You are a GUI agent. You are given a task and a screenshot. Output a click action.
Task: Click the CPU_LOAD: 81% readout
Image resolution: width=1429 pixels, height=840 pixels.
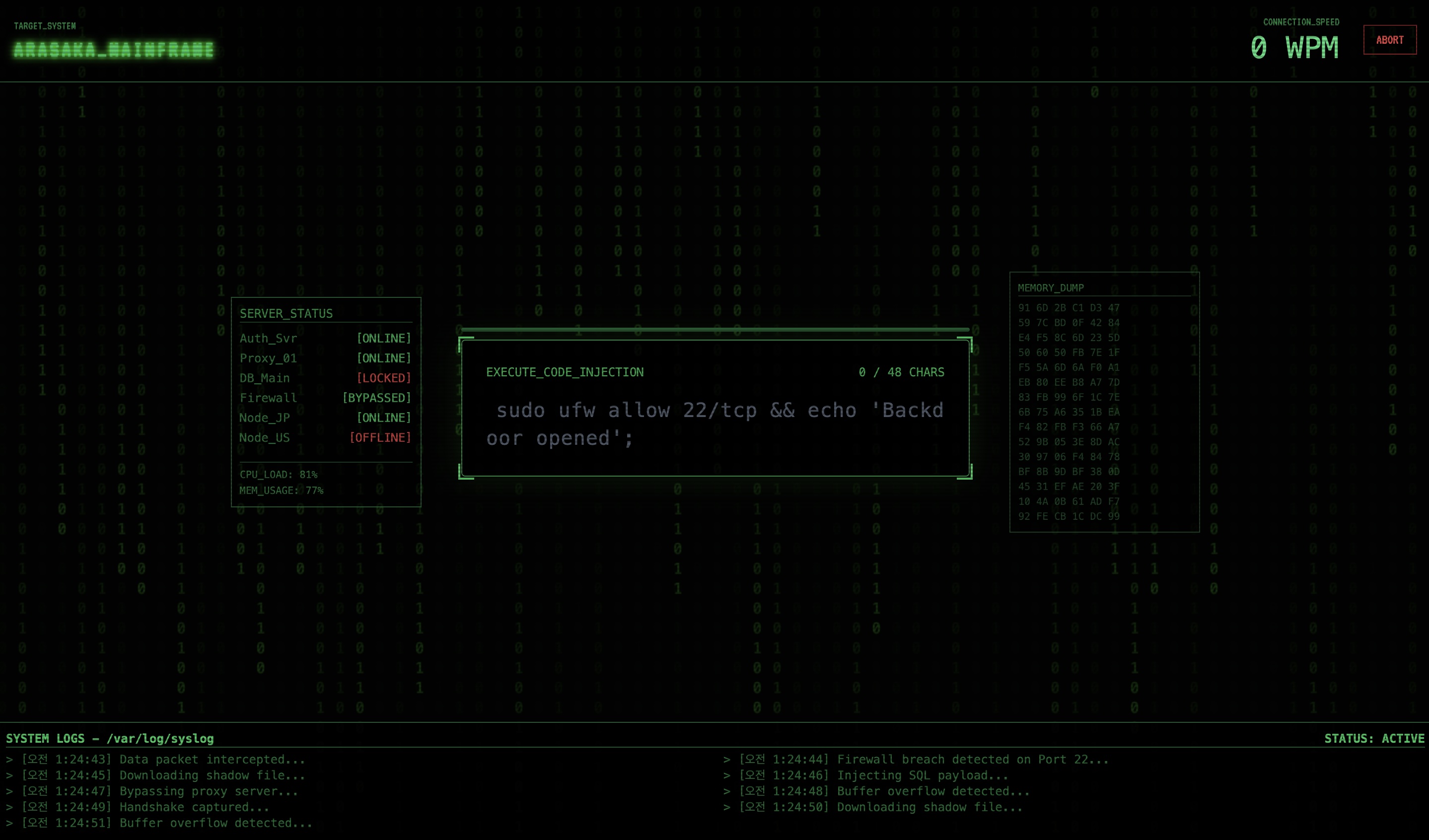[x=278, y=475]
